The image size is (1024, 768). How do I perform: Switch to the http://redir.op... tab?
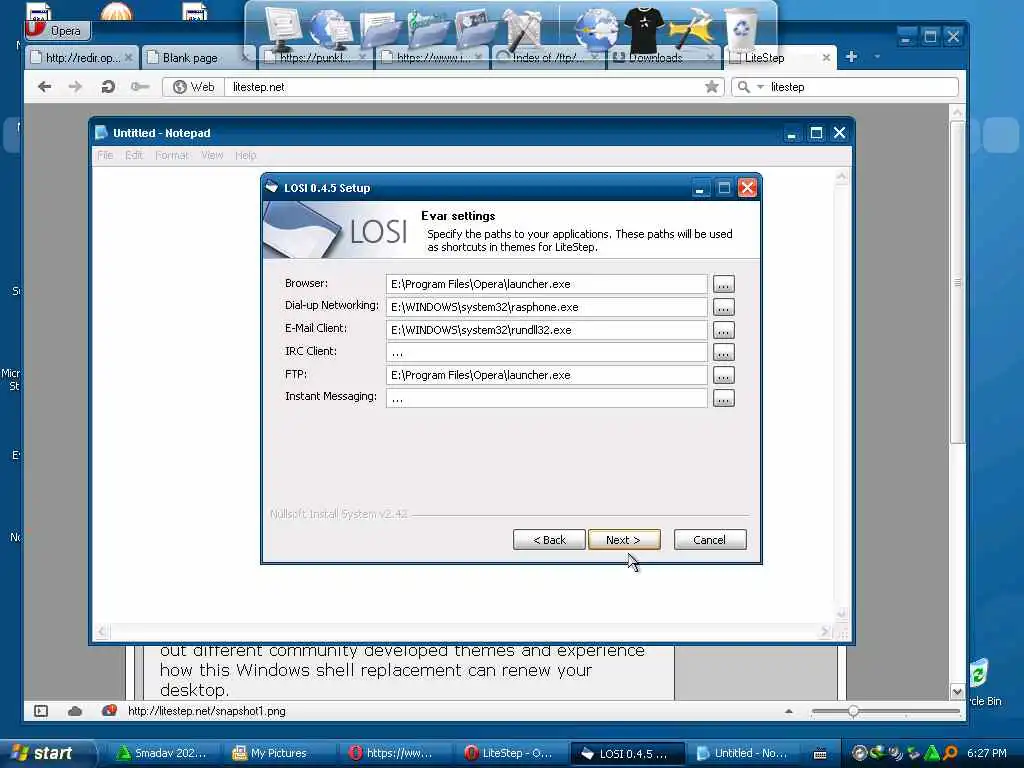click(82, 57)
